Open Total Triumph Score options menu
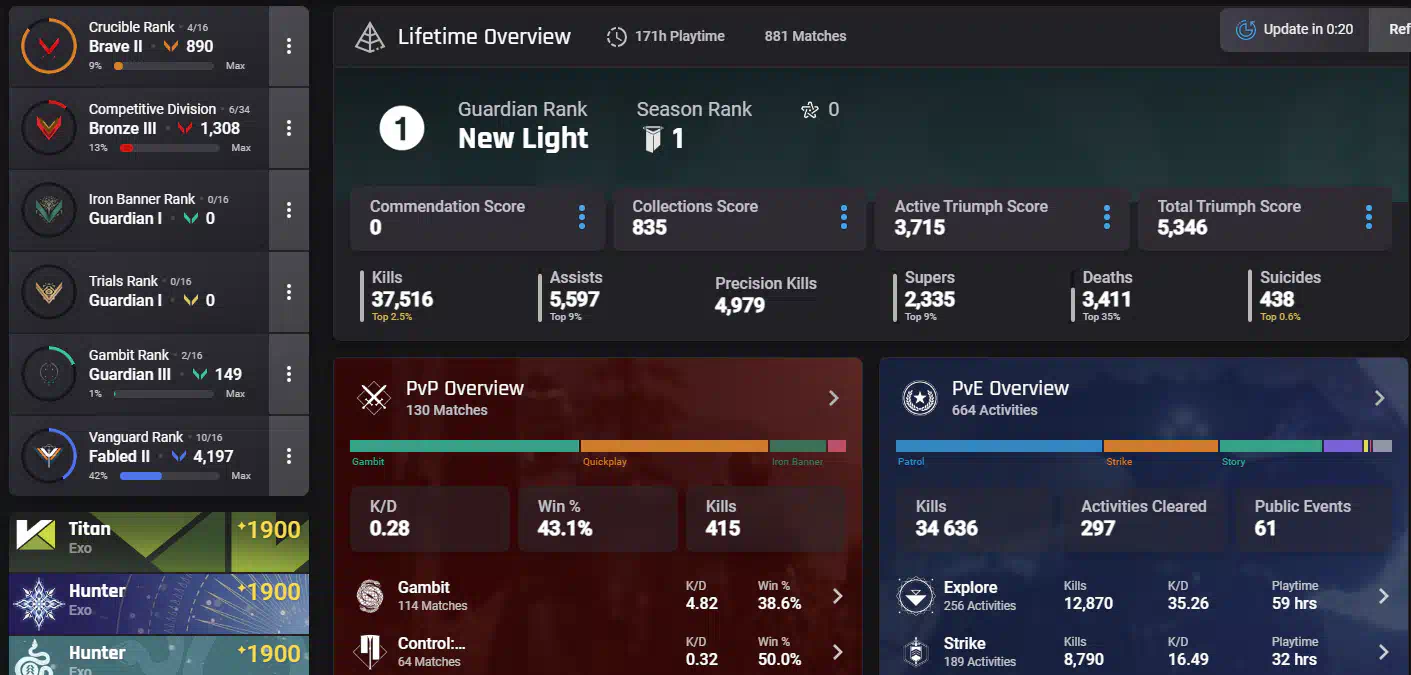1411x675 pixels. coord(1368,217)
